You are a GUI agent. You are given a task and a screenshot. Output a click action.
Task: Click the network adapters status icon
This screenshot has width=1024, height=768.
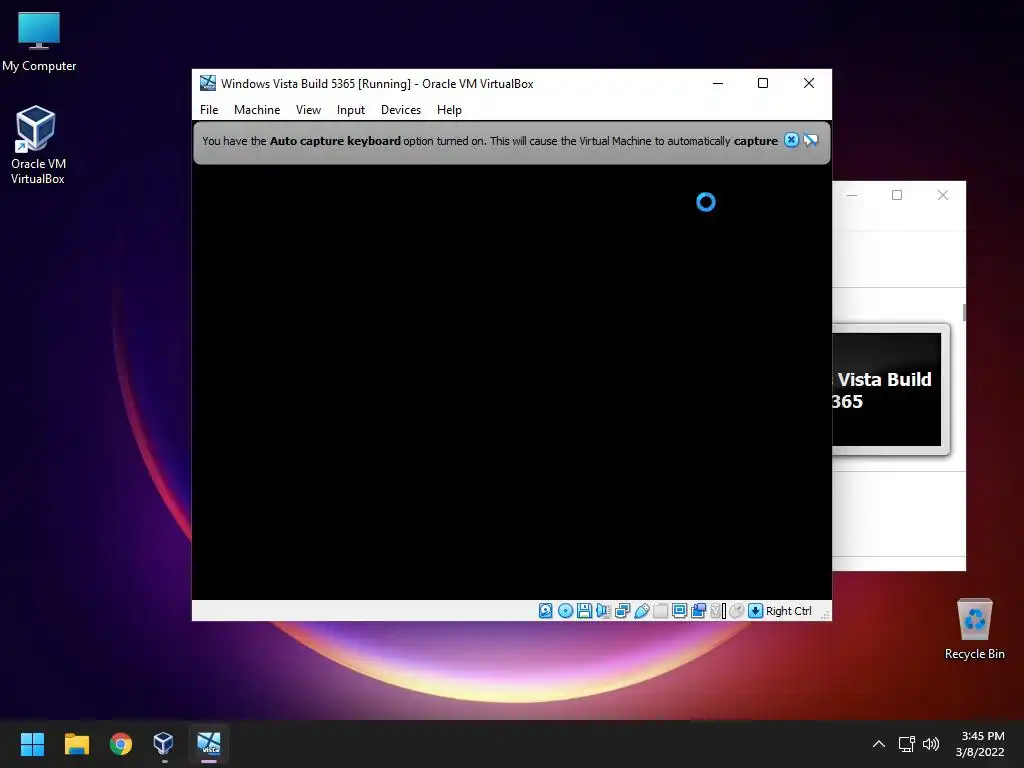[x=622, y=611]
